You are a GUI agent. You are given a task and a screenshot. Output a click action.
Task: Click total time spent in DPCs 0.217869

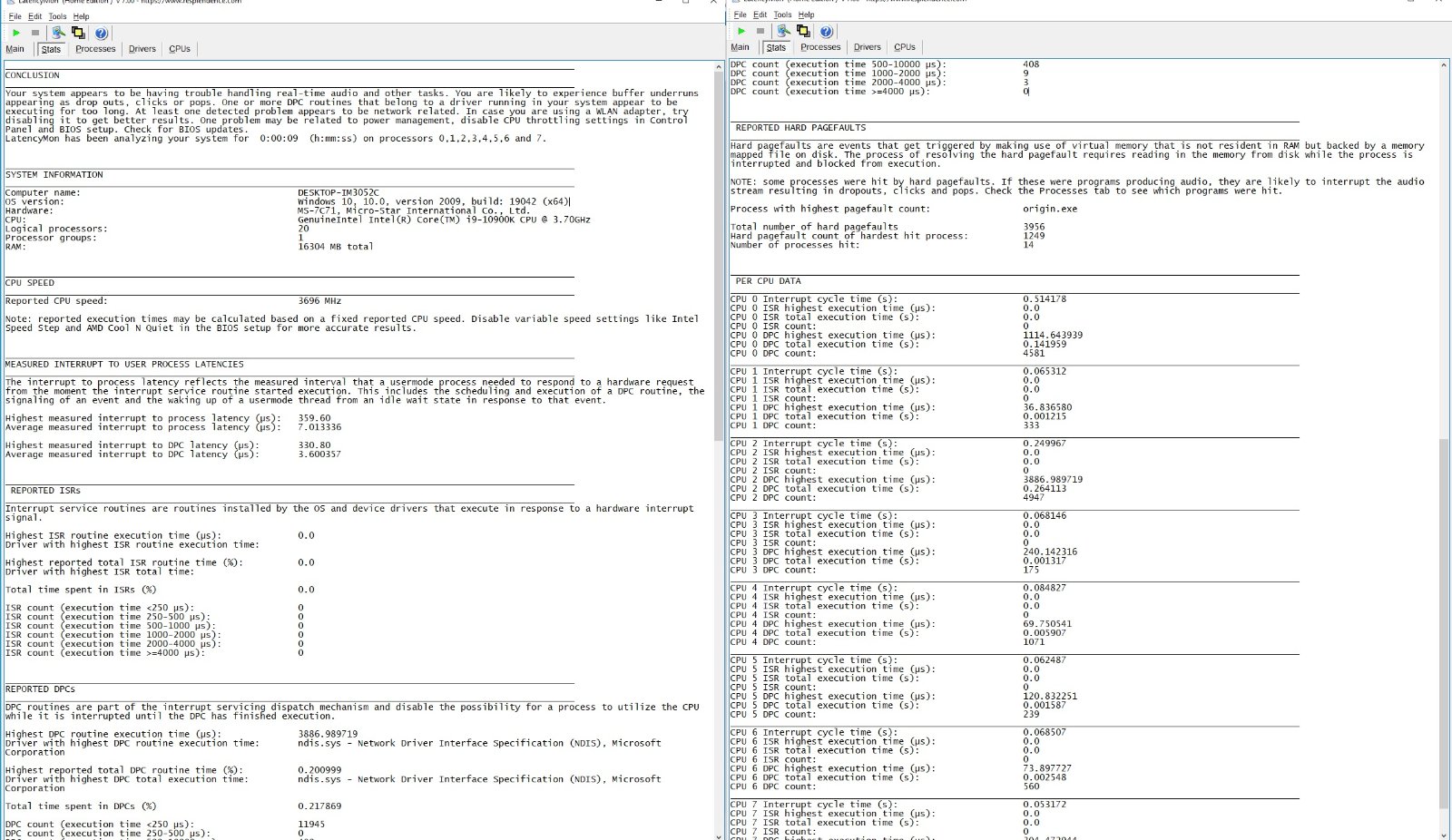point(319,806)
